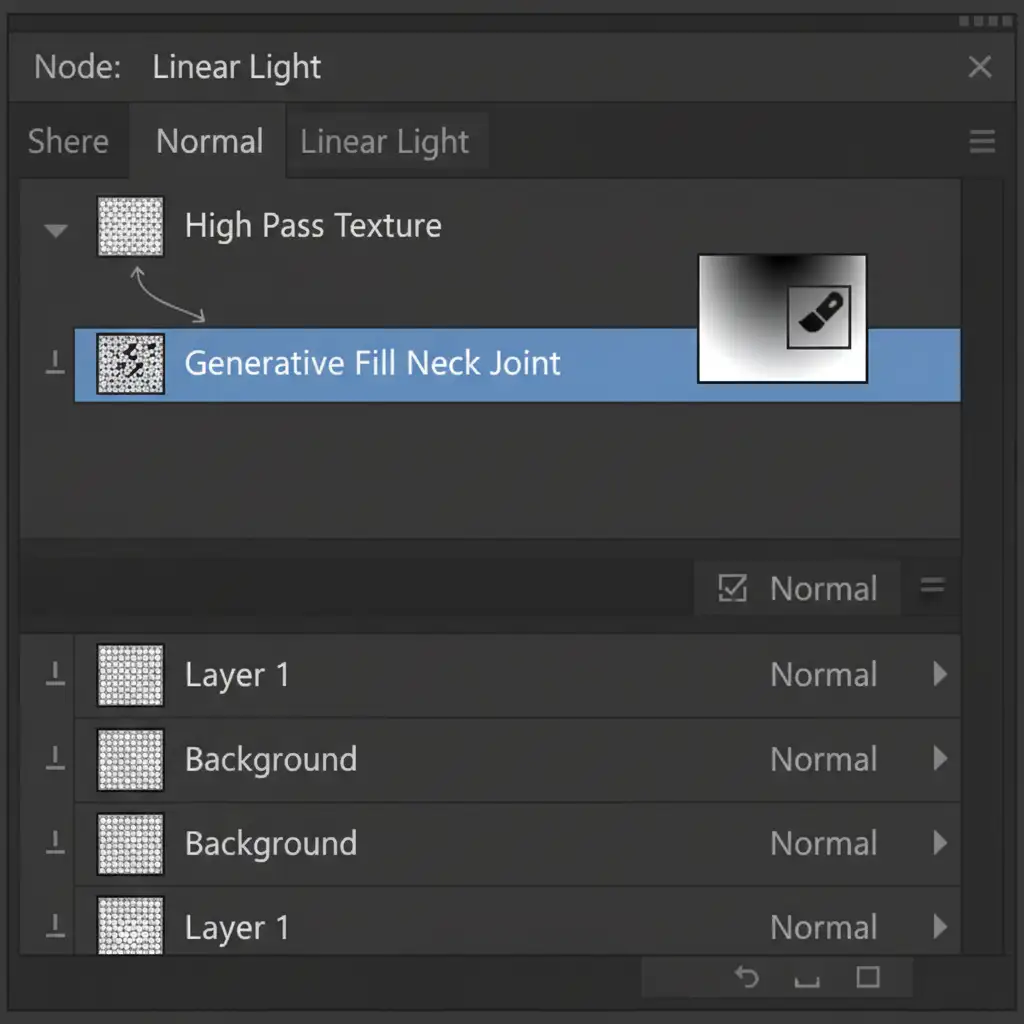Toggle the pin on the upper Background layer

(x=55, y=760)
